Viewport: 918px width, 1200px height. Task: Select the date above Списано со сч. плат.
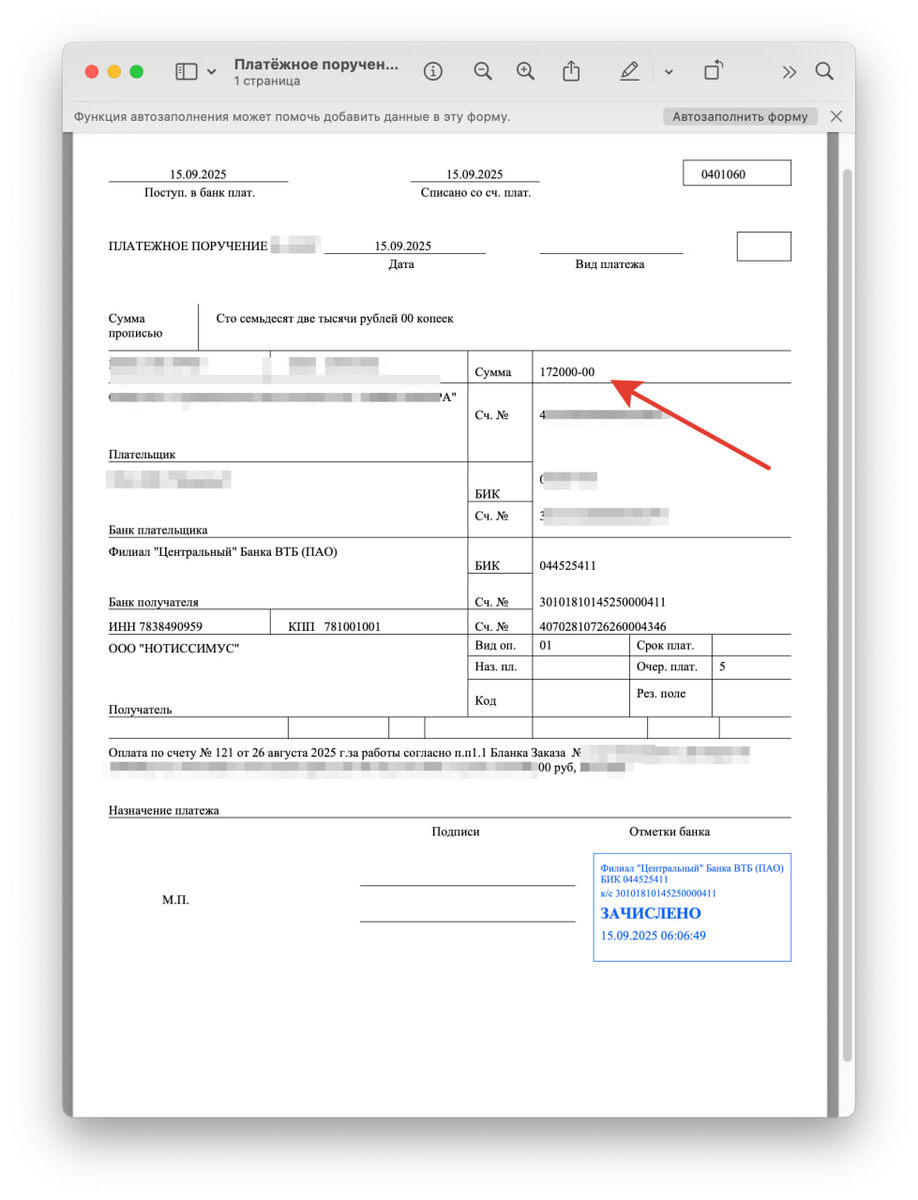pos(475,174)
